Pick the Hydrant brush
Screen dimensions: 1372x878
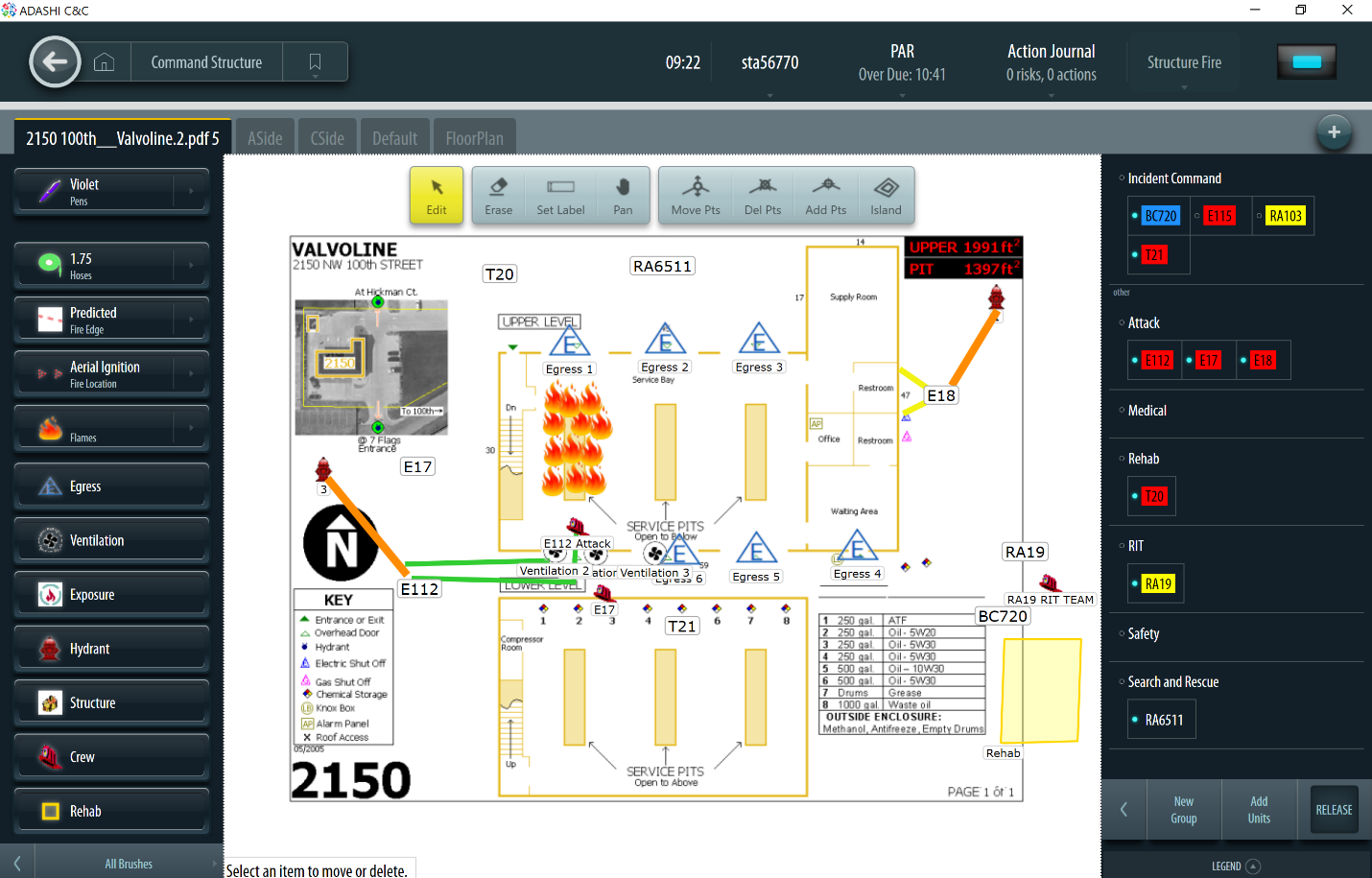click(111, 649)
